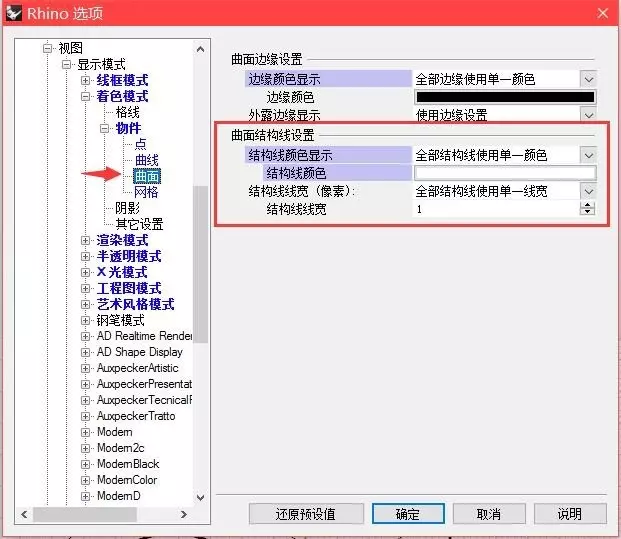Open the 结构线线宽（像素） dropdown
Image resolution: width=621 pixels, height=539 pixels.
point(589,192)
